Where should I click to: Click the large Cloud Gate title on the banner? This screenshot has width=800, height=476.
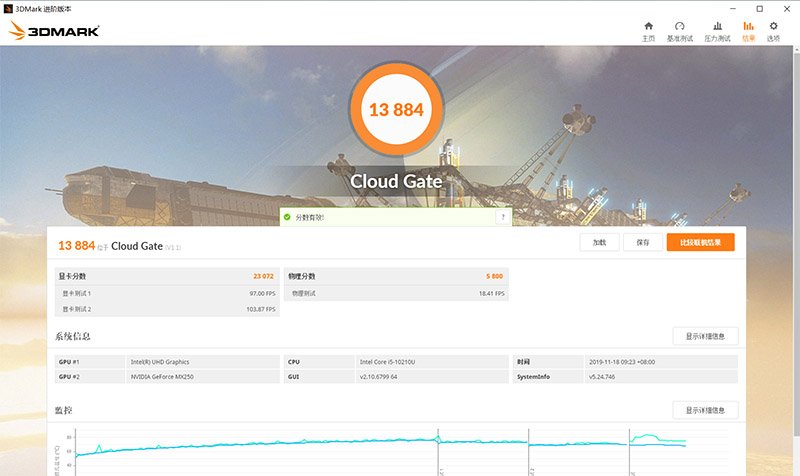pos(396,181)
